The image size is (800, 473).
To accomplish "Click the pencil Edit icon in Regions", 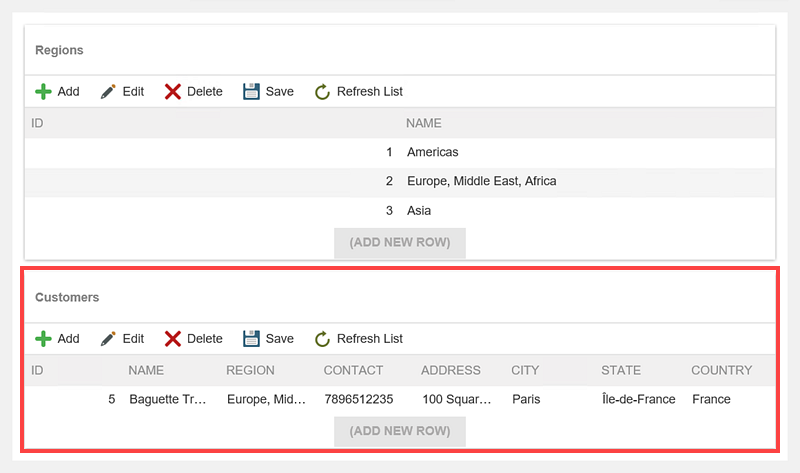I will tap(108, 92).
